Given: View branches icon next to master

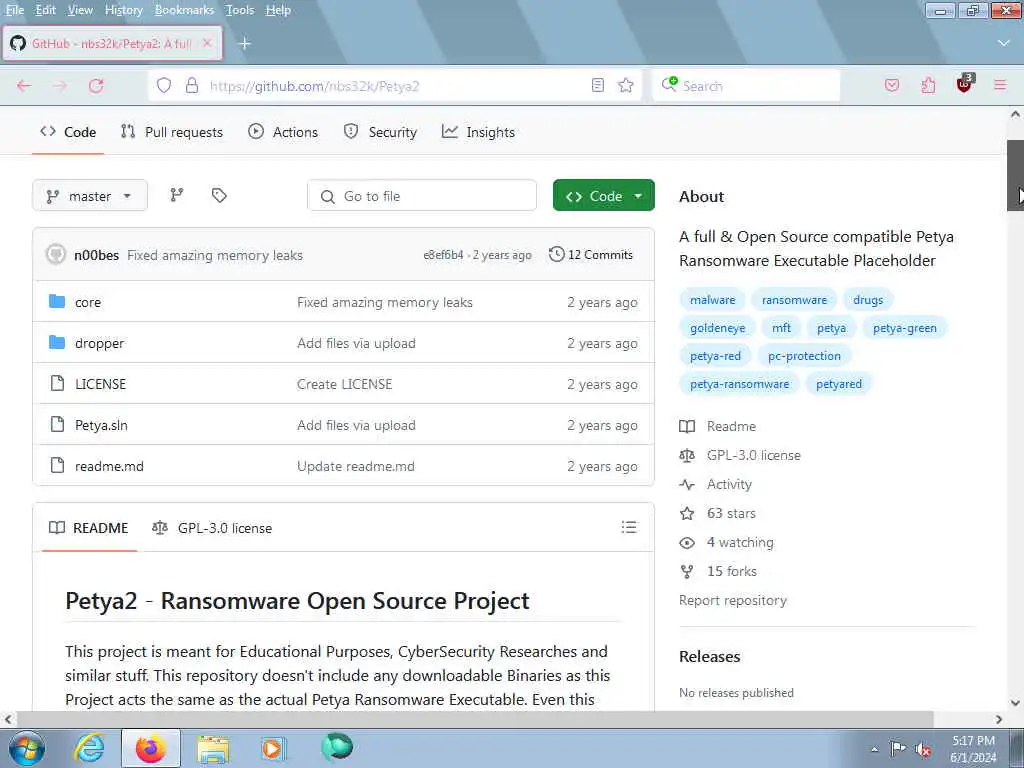Looking at the screenshot, I should [x=177, y=195].
